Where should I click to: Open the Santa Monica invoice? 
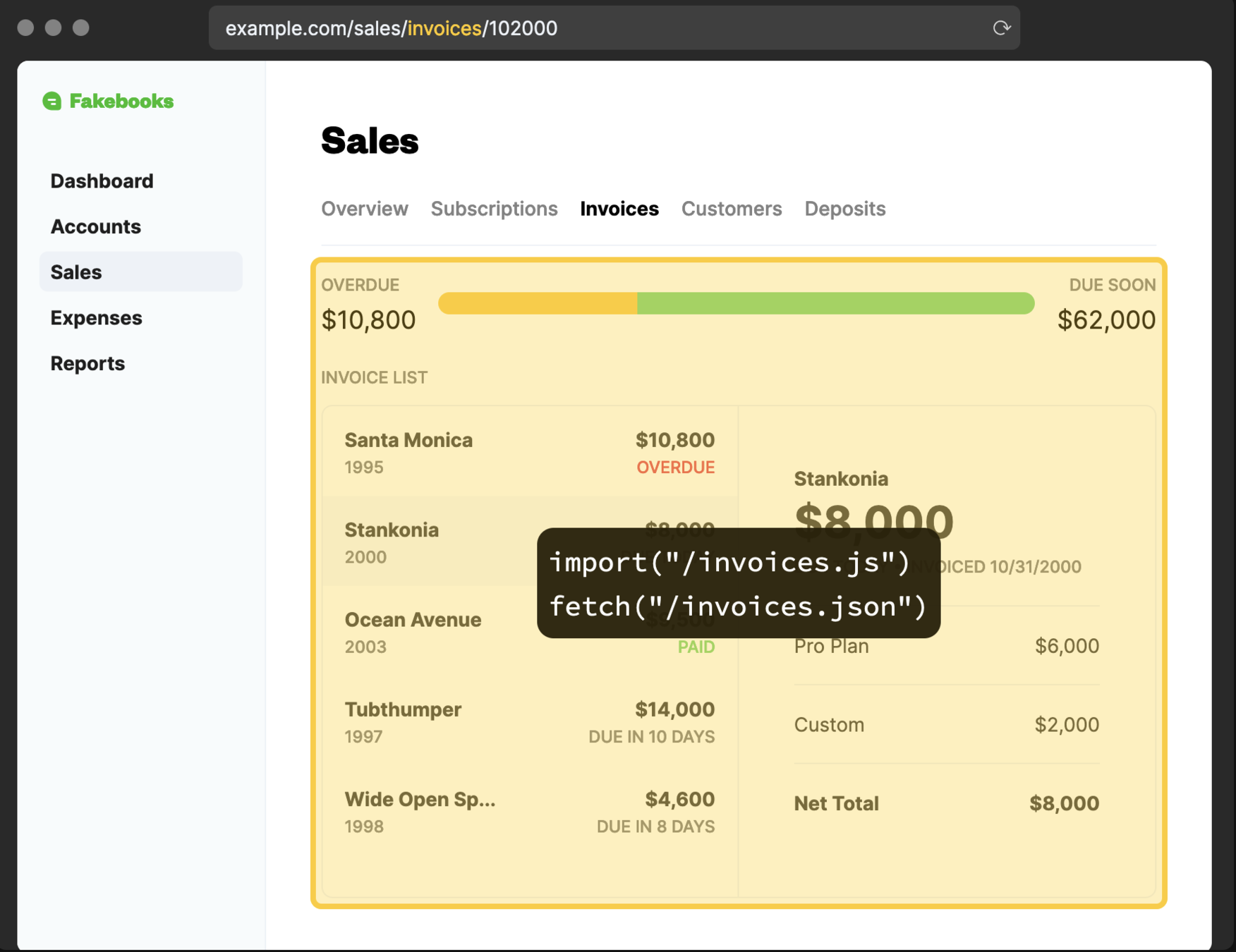click(x=530, y=452)
